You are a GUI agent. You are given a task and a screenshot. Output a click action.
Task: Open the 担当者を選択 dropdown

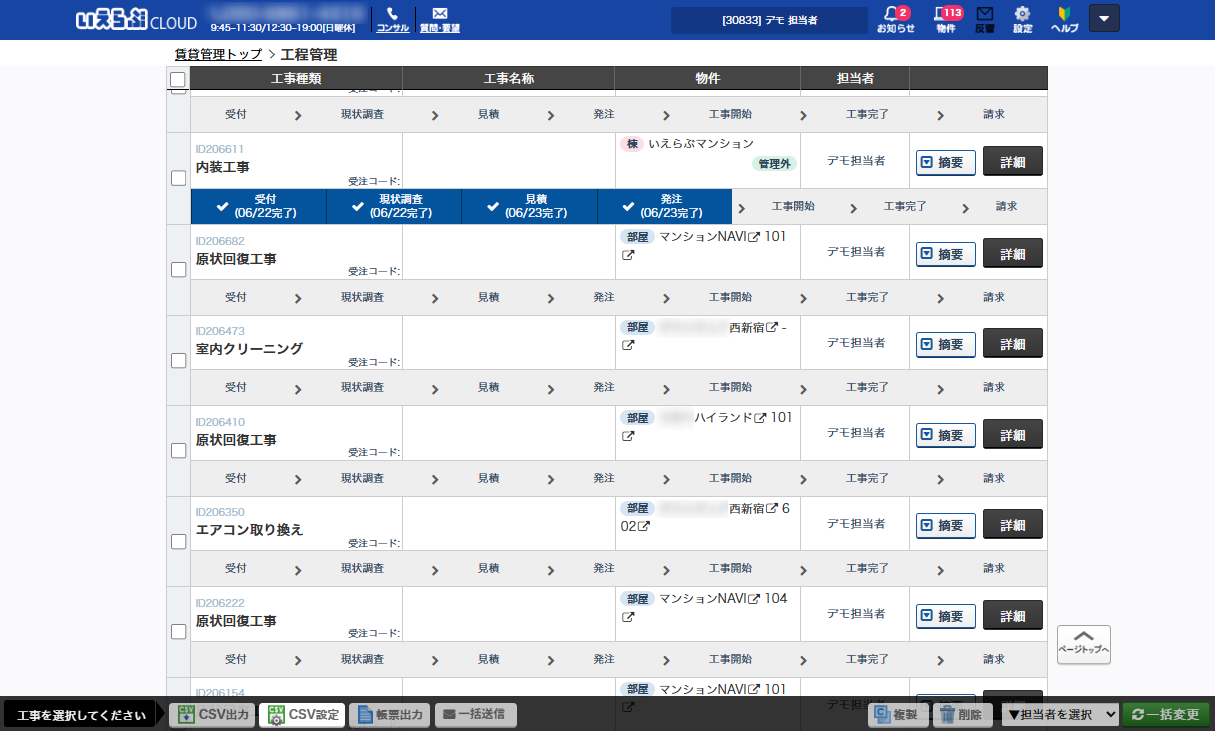tap(1060, 714)
